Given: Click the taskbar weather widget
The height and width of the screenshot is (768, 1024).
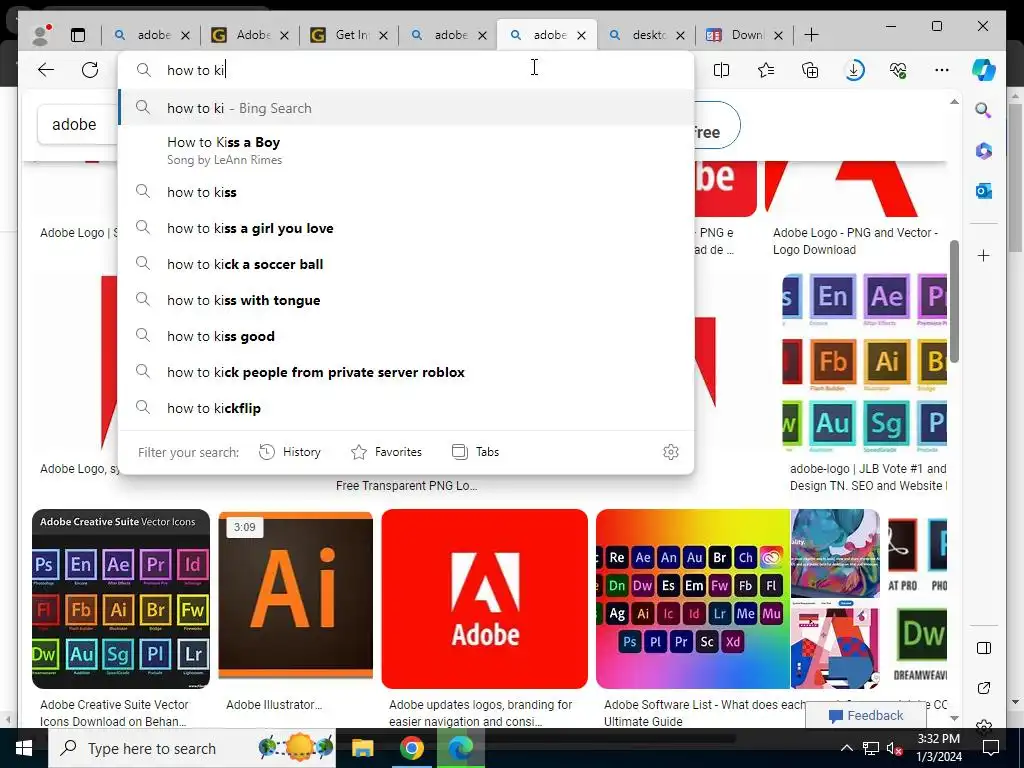Looking at the screenshot, I should click(x=296, y=748).
